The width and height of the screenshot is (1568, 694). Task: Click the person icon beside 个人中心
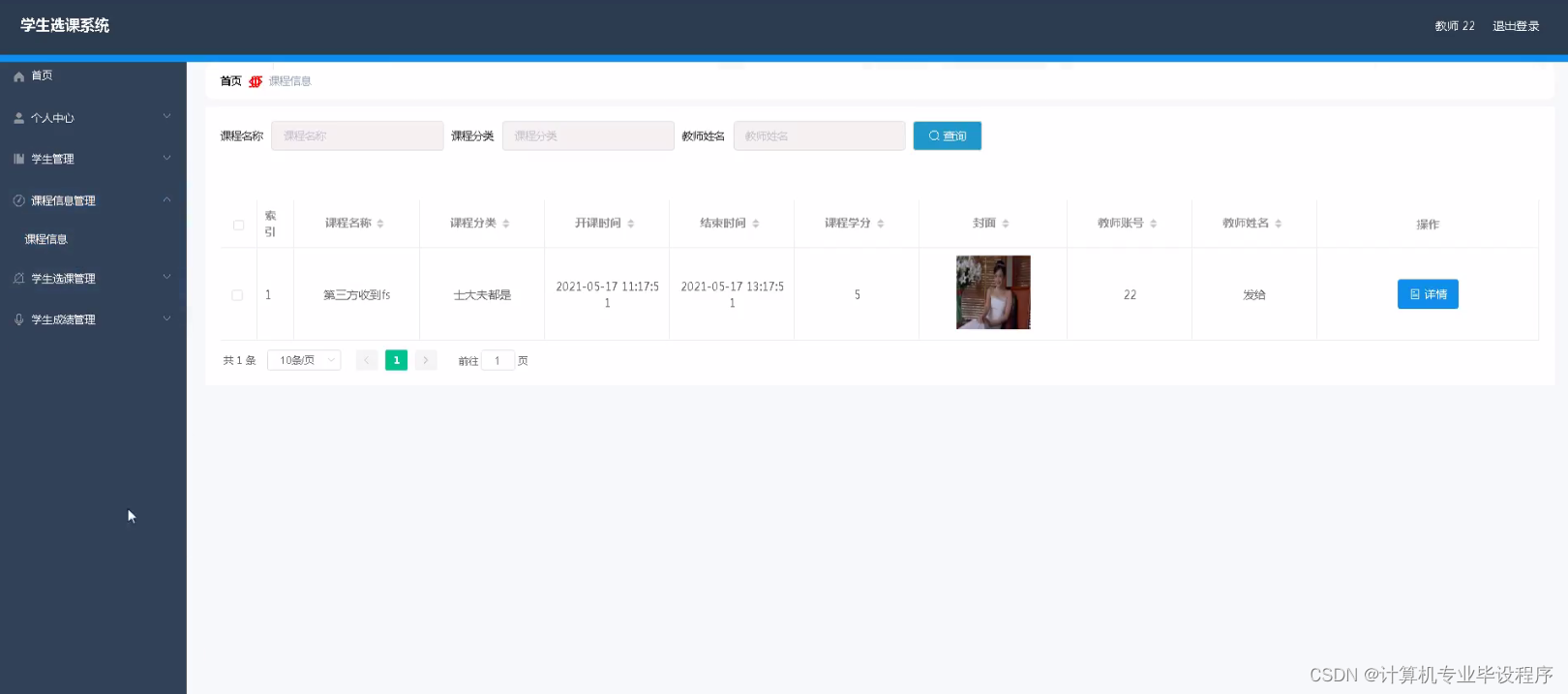pos(18,118)
